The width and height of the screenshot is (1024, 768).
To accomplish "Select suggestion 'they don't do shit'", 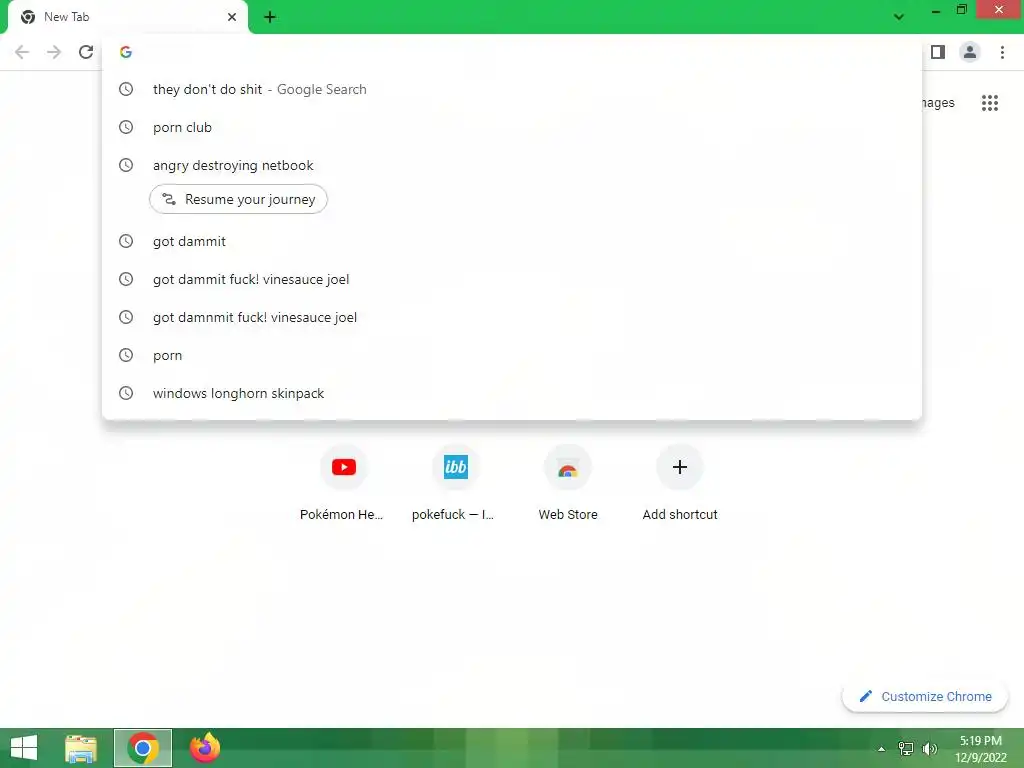I will click(x=512, y=89).
